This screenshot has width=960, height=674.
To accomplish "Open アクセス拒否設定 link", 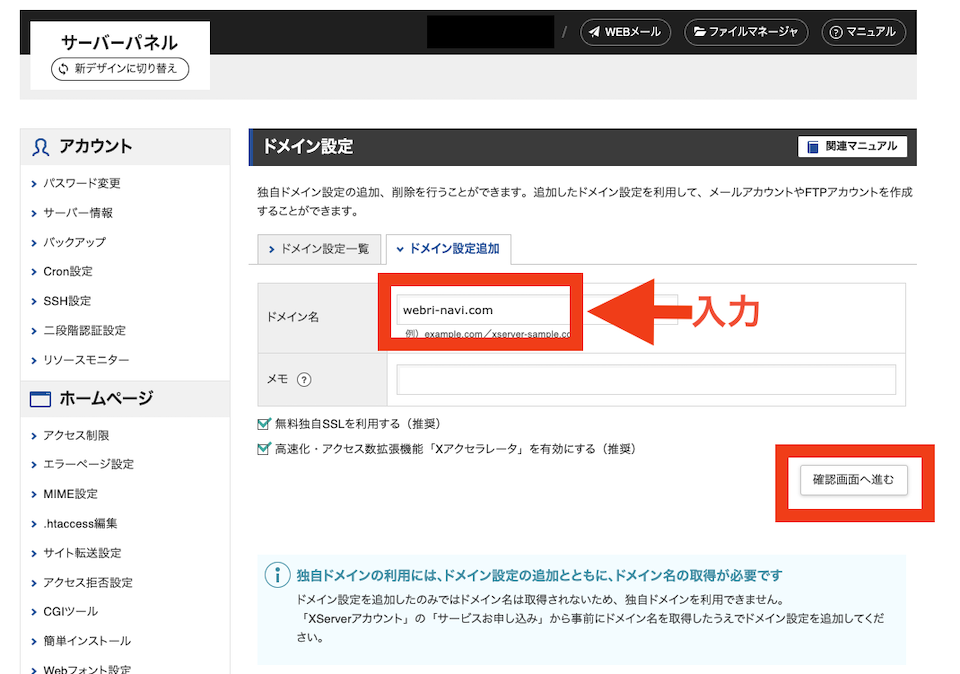I will tap(88, 582).
